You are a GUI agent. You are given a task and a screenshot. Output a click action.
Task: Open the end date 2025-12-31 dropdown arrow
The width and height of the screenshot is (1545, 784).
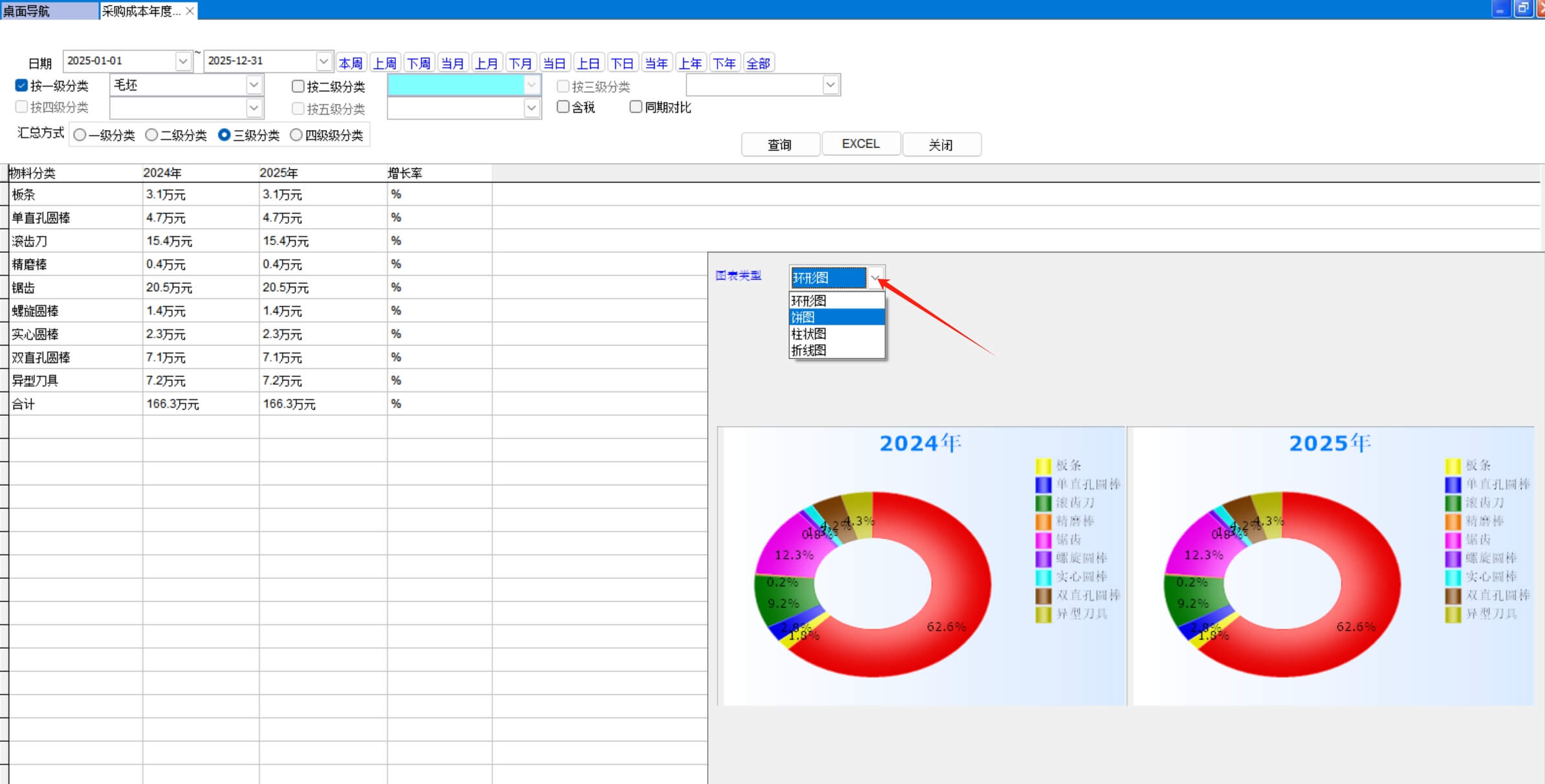pyautogui.click(x=324, y=61)
